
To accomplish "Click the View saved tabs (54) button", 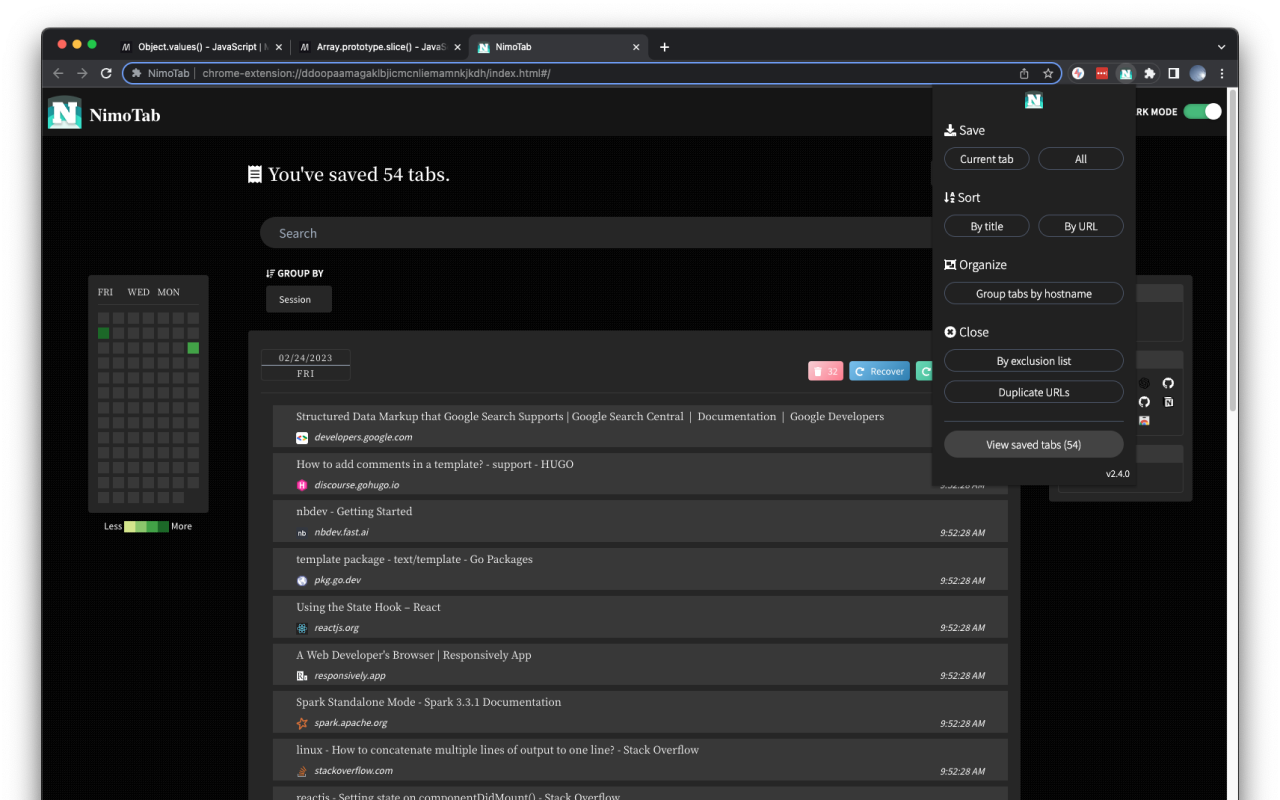I will click(1033, 445).
